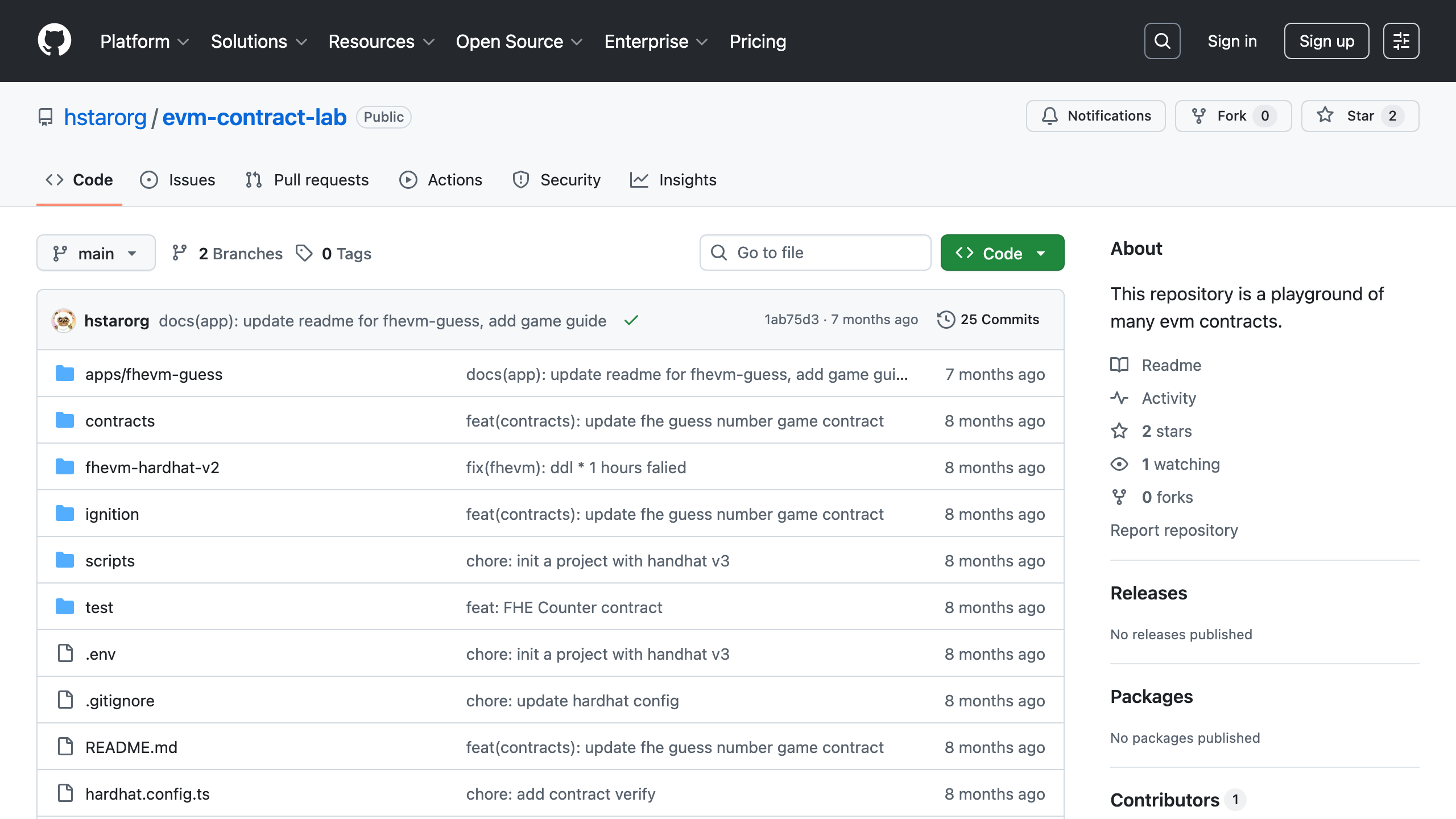Star the evm-contract-lab repository
The image size is (1456, 819).
coord(1359,116)
